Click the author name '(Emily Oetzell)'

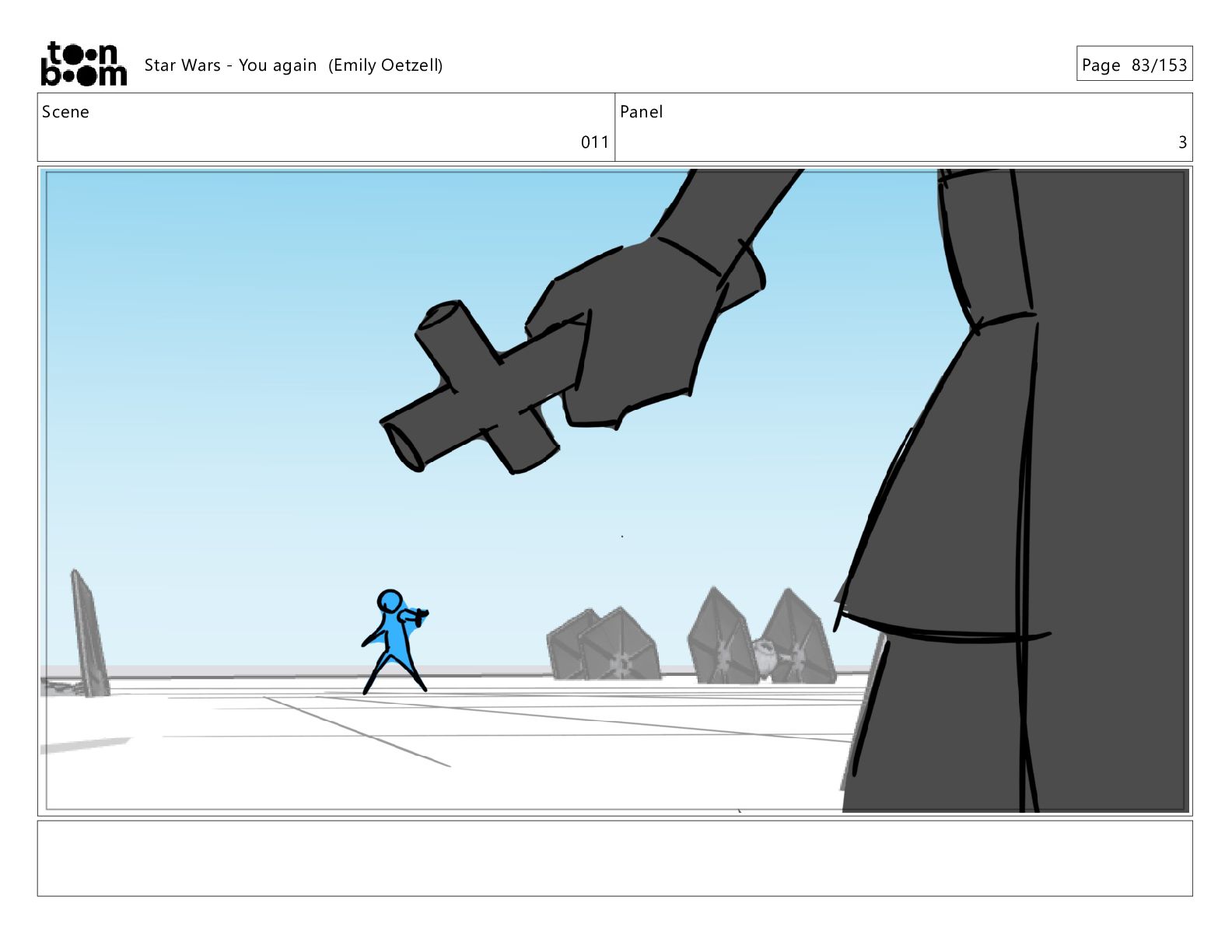point(385,65)
